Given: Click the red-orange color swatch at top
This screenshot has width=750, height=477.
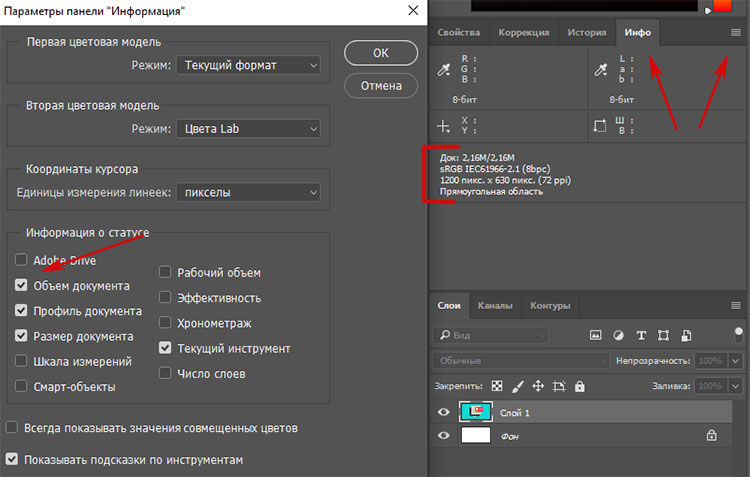Looking at the screenshot, I should (x=722, y=5).
